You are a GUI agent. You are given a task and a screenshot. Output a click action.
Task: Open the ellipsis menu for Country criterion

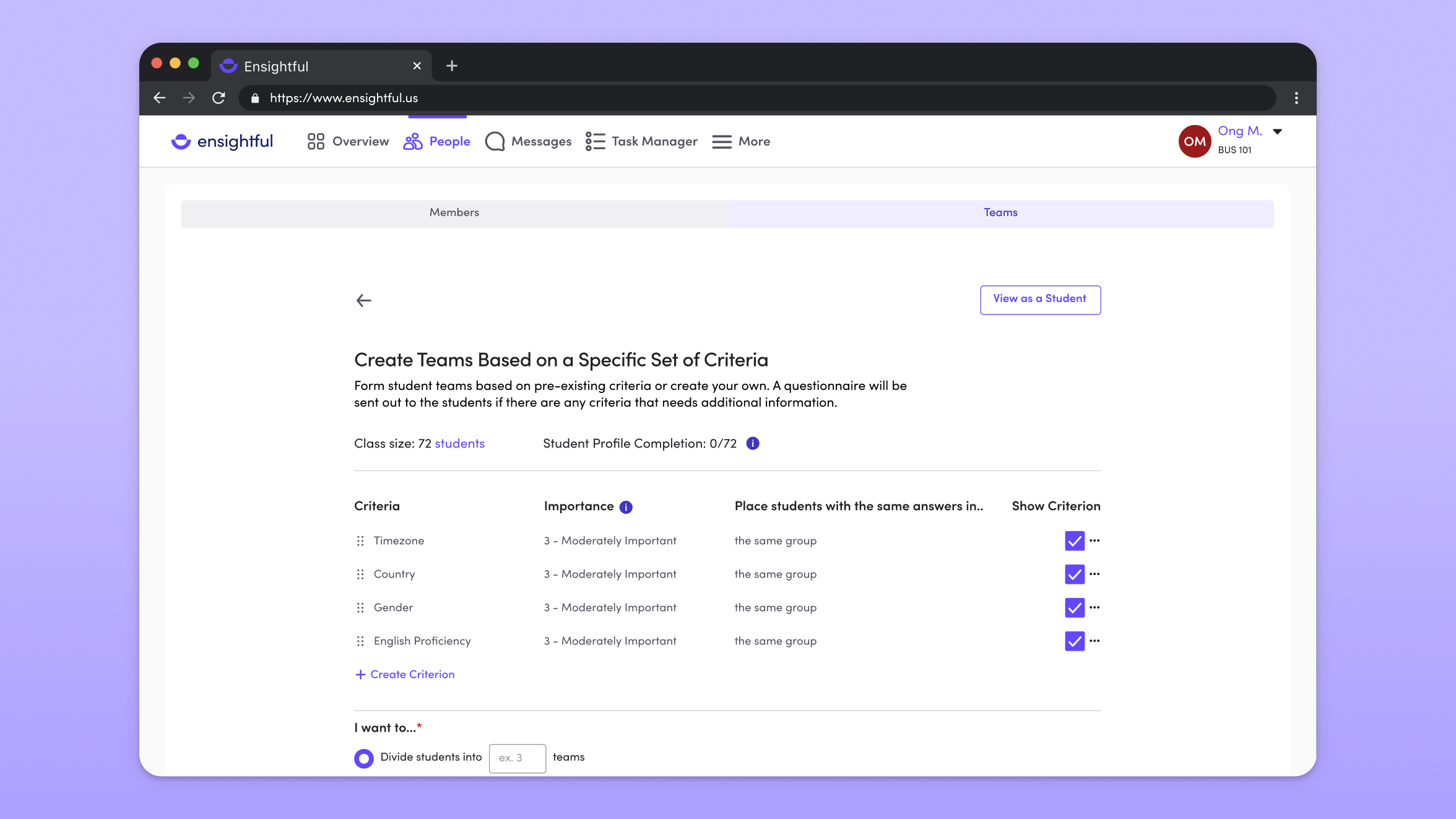click(x=1094, y=574)
